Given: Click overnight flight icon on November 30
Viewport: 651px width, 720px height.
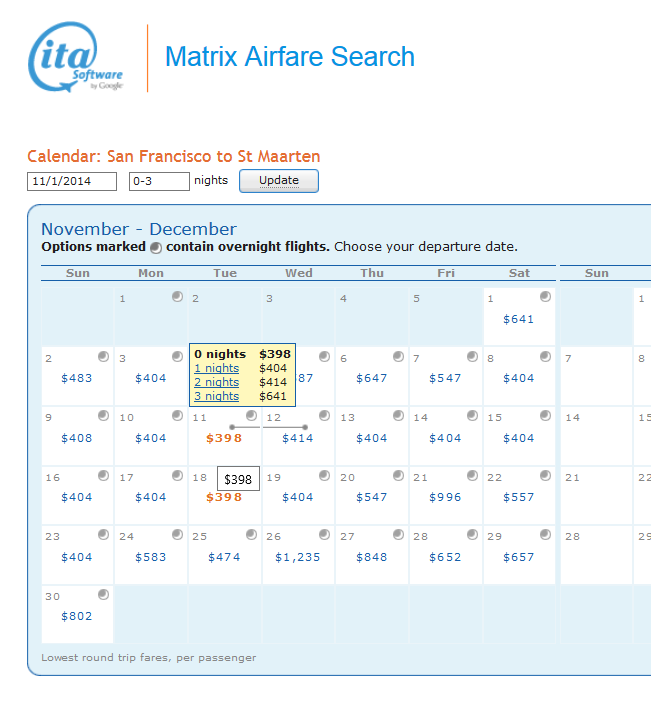Looking at the screenshot, I should [x=103, y=595].
